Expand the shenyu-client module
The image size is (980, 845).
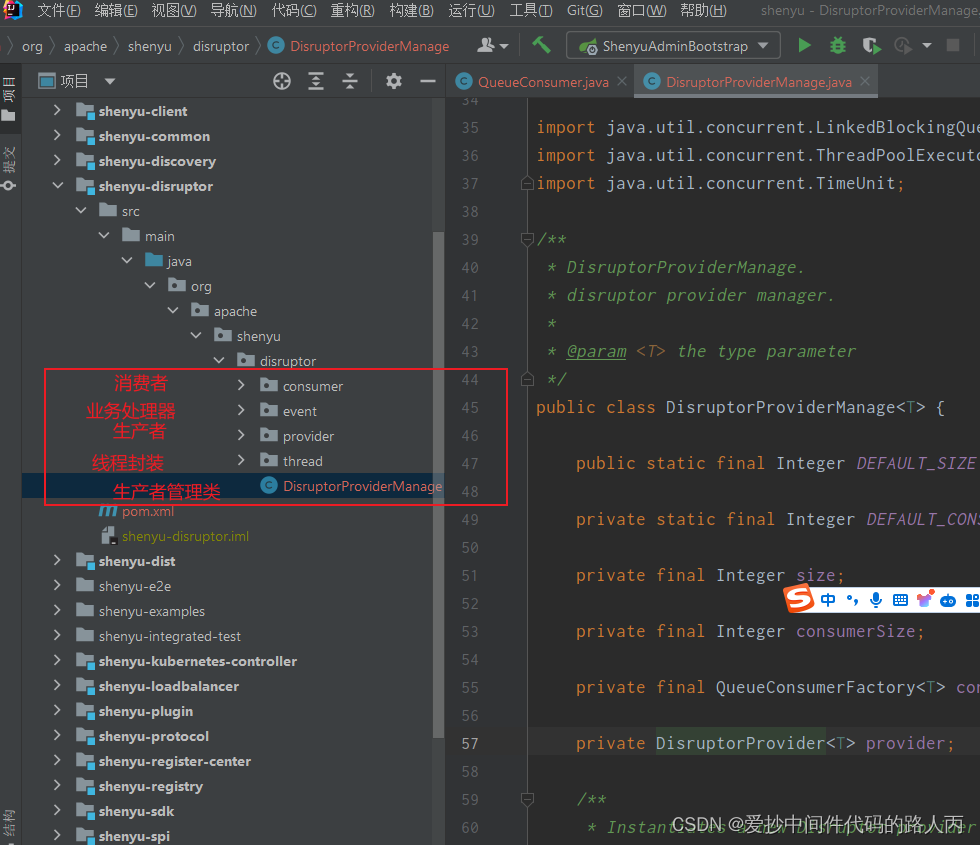tap(58, 111)
